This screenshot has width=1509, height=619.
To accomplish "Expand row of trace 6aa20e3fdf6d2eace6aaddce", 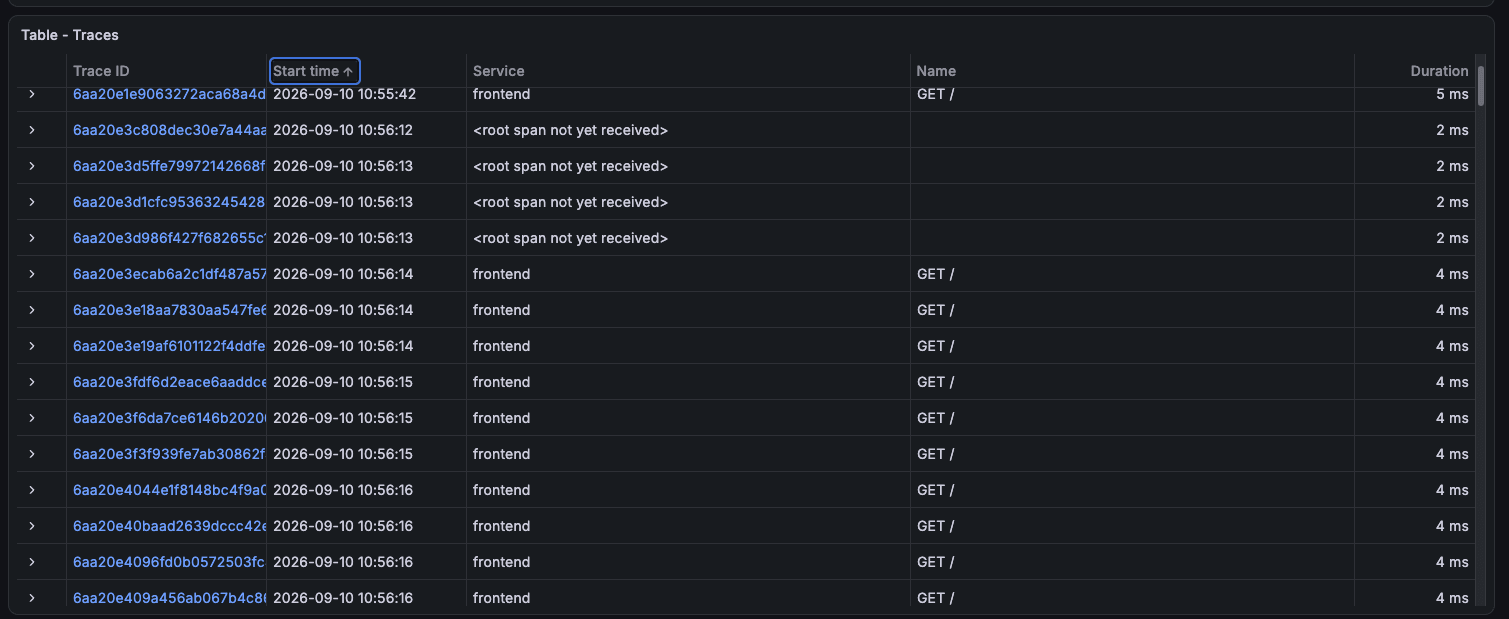I will pyautogui.click(x=32, y=382).
